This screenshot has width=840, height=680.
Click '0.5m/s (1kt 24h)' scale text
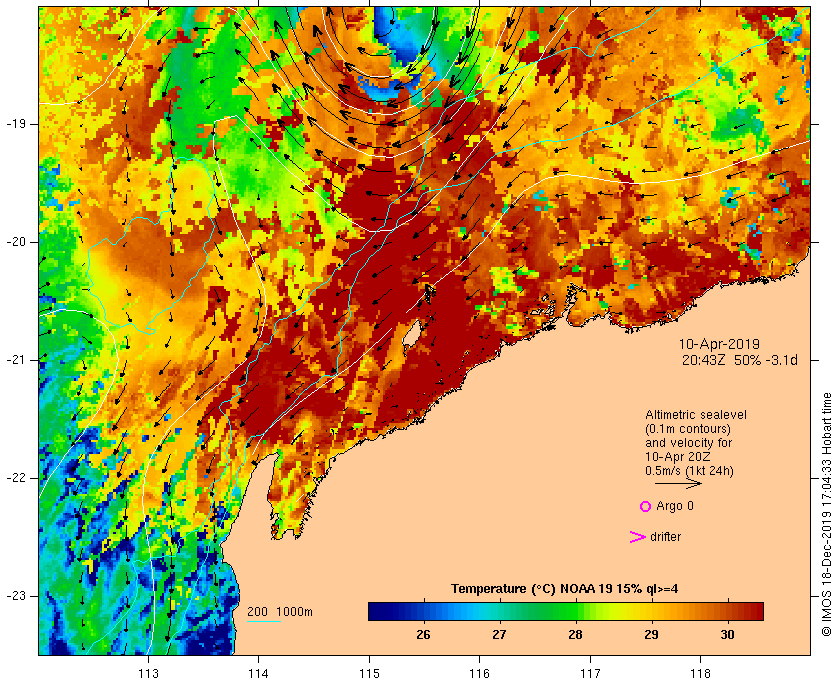[689, 471]
